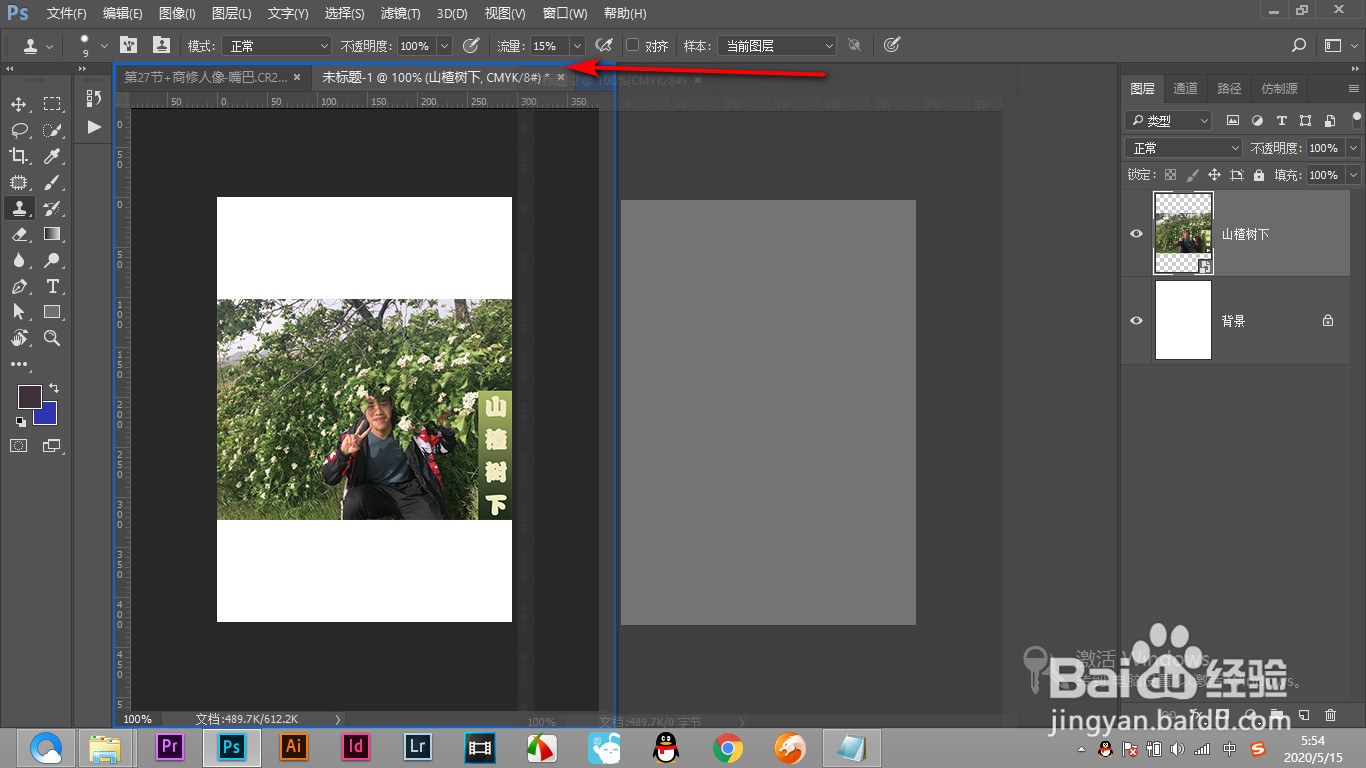Screen dimensions: 1366x768
Task: Select the Brush tool
Action: 52,182
